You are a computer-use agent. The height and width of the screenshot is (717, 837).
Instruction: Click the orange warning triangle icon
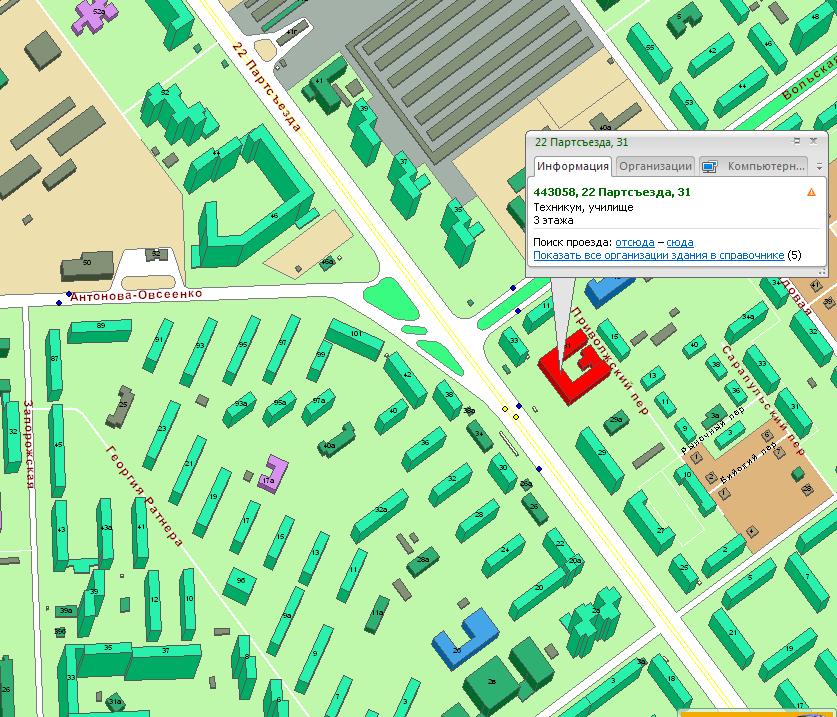pos(811,192)
